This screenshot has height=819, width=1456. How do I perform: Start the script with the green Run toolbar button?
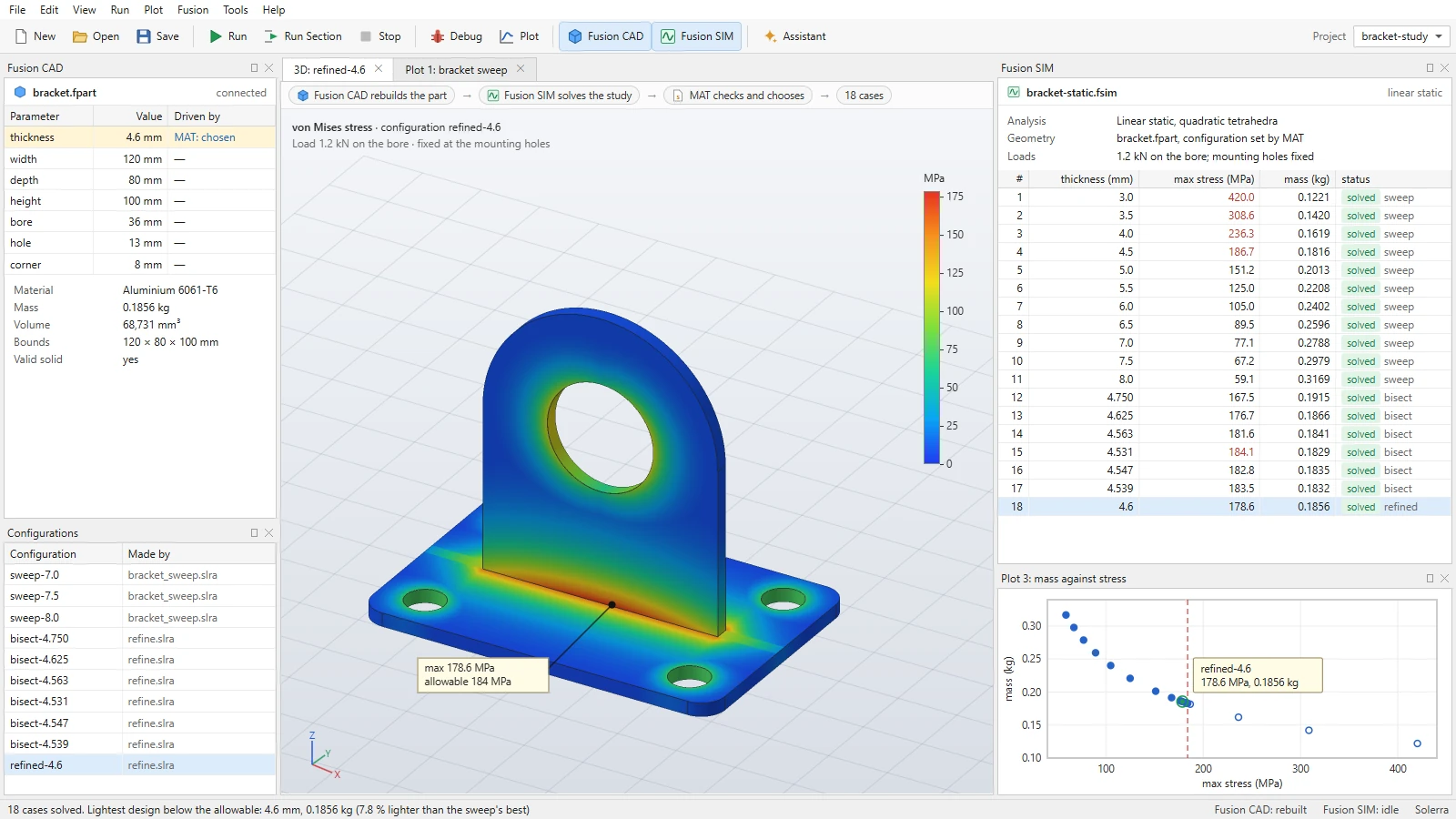227,36
